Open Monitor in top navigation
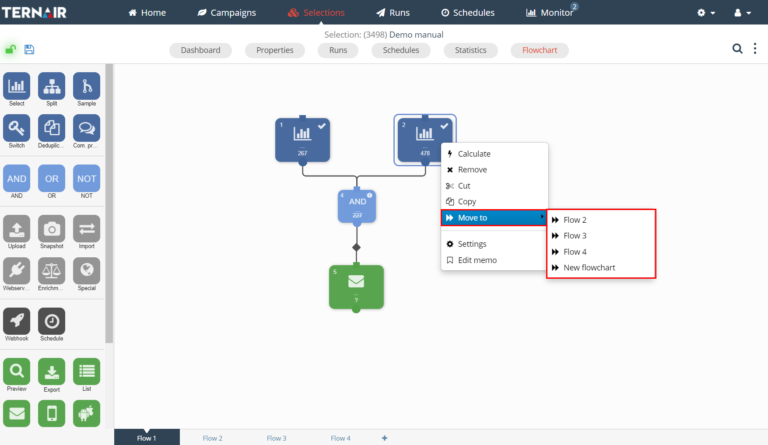 [x=550, y=13]
